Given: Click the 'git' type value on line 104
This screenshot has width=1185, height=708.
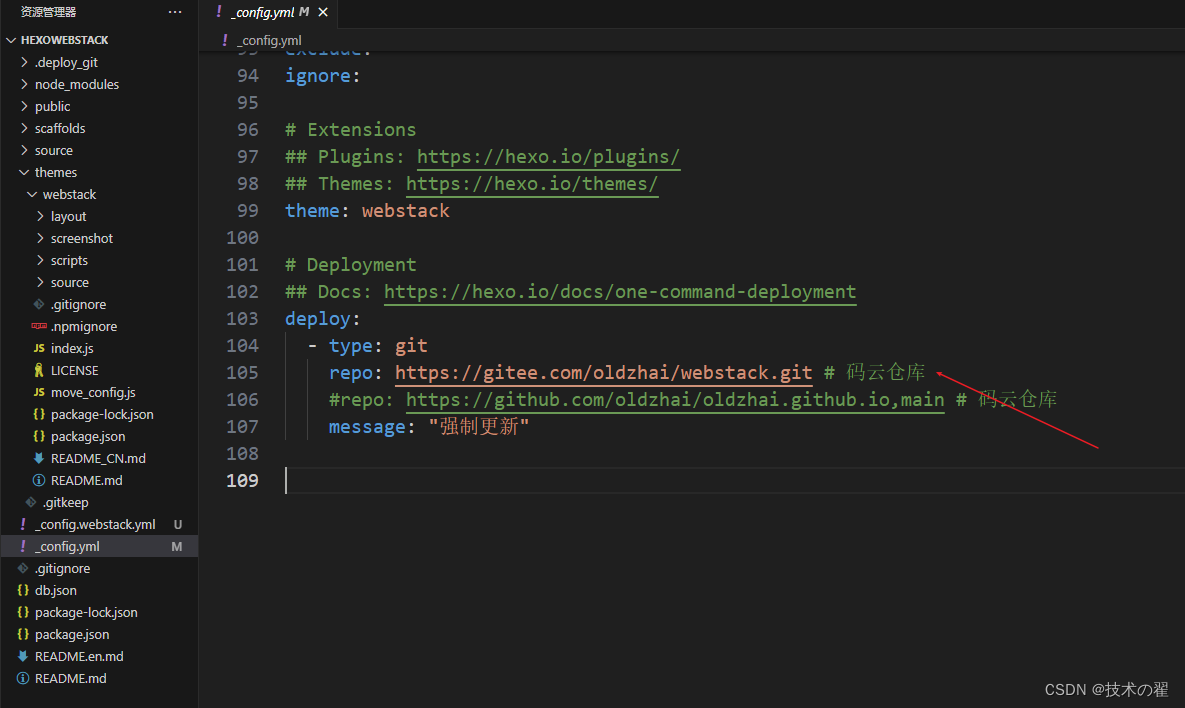Looking at the screenshot, I should coord(411,346).
